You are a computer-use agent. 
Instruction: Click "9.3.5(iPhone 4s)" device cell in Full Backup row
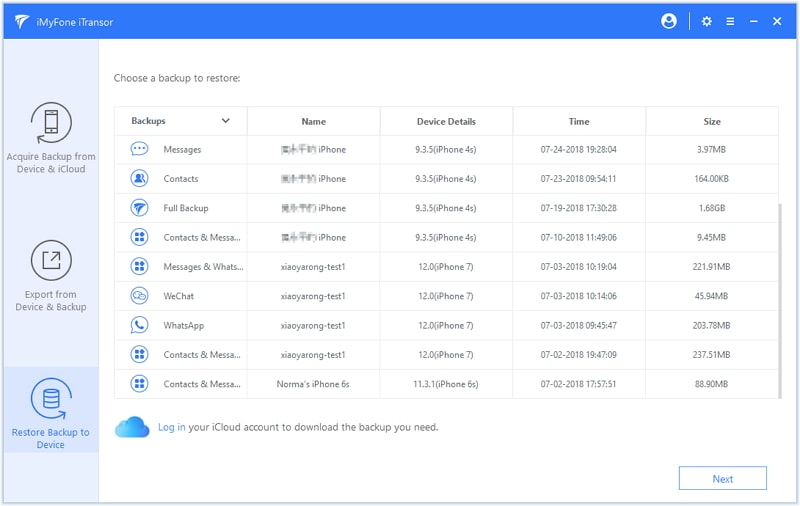click(x=446, y=208)
